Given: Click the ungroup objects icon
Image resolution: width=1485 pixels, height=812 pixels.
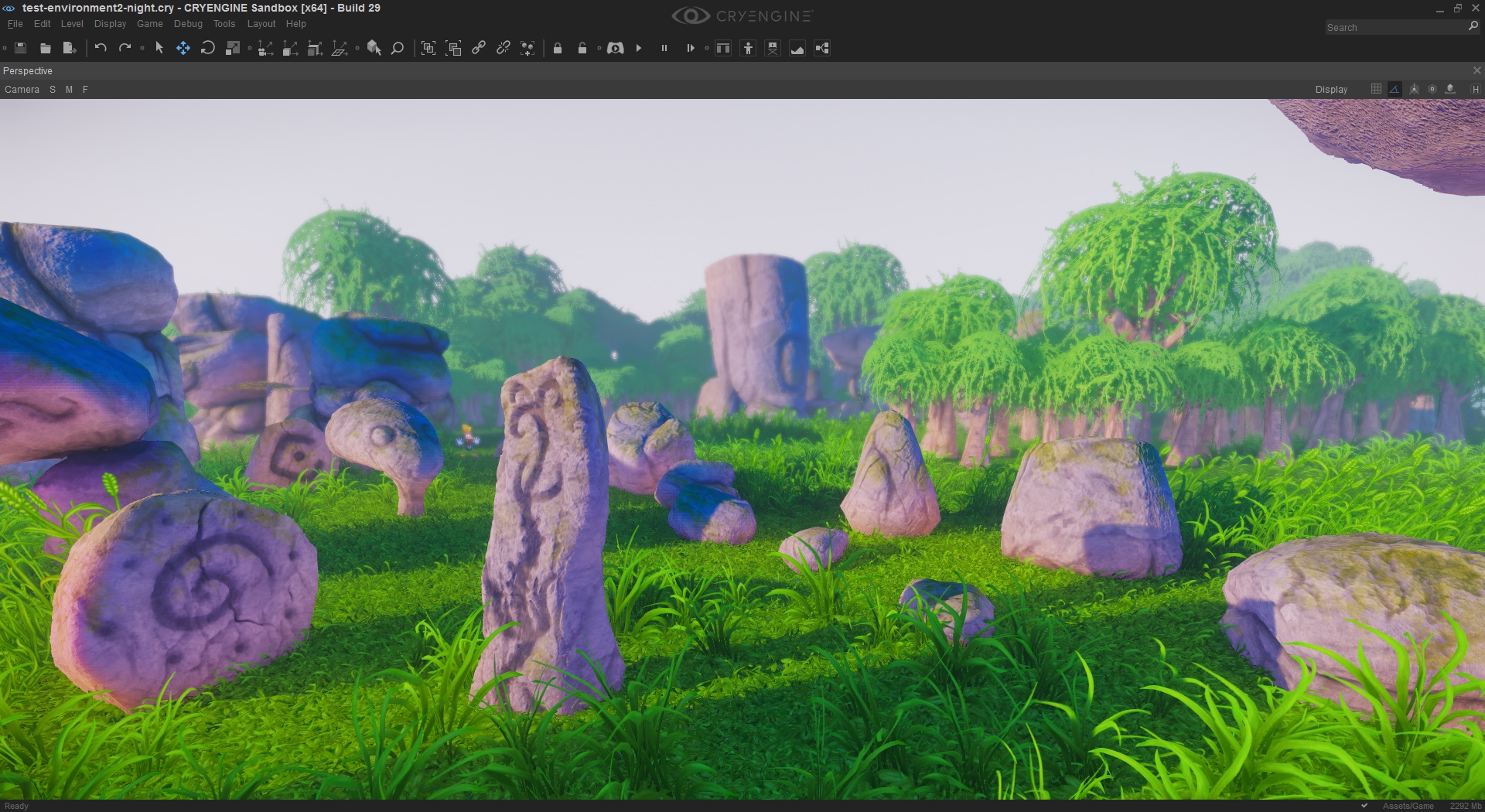Looking at the screenshot, I should coord(454,48).
